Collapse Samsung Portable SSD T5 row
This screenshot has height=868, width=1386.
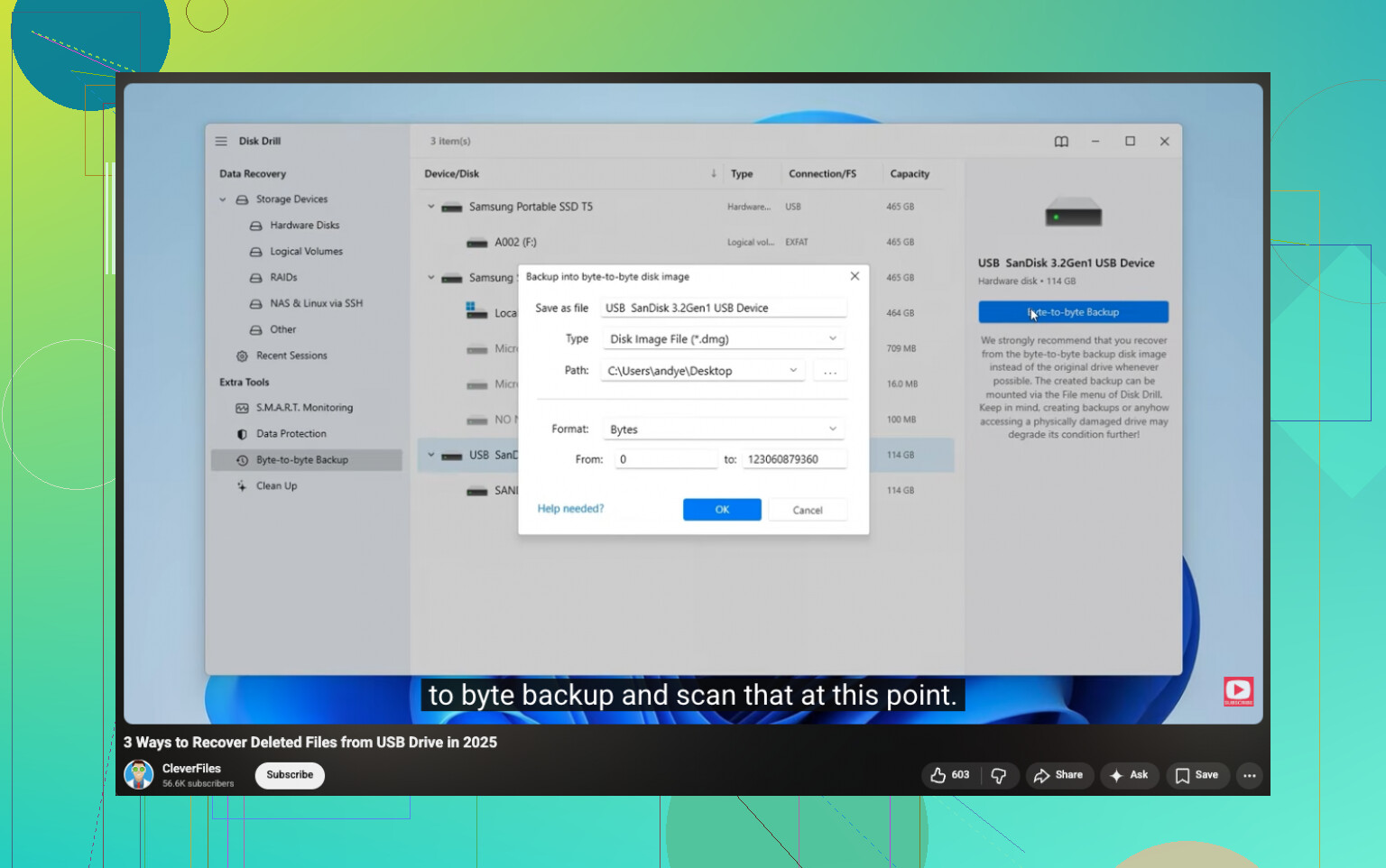click(431, 207)
